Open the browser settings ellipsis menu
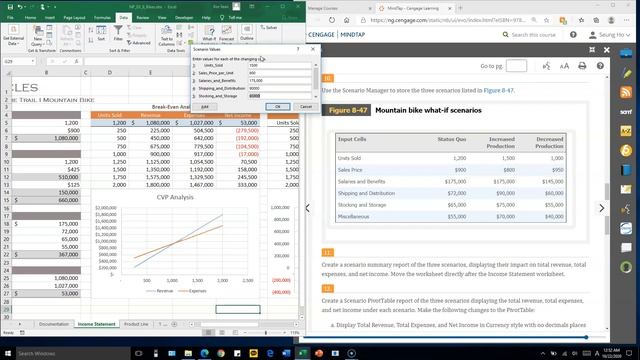The width and height of the screenshot is (640, 360). pyautogui.click(x=626, y=20)
